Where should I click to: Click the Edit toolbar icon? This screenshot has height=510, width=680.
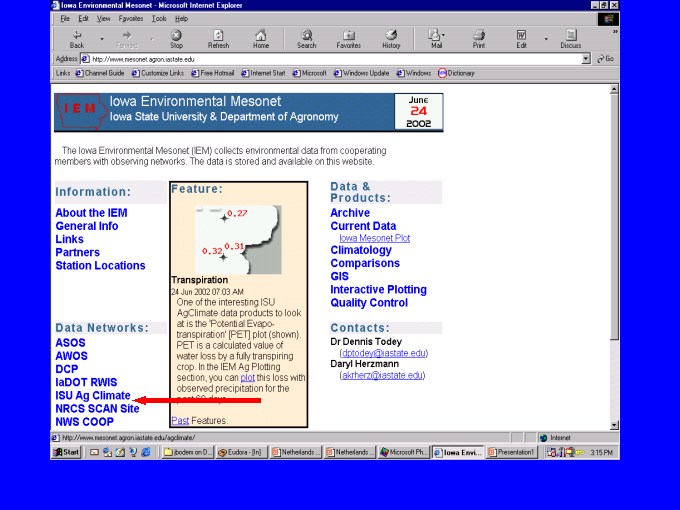(x=521, y=39)
